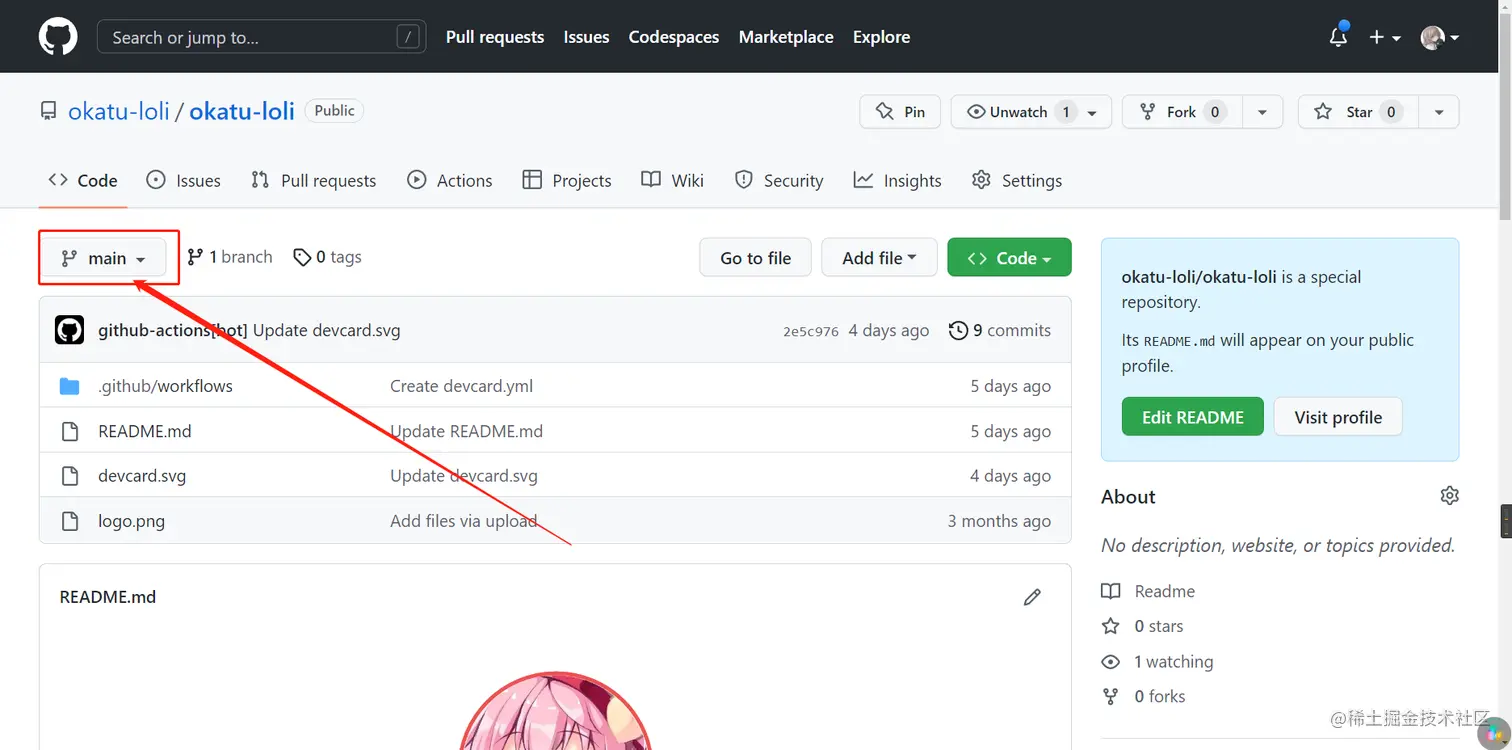
Task: Focus the Search or jump to field
Action: click(x=261, y=37)
